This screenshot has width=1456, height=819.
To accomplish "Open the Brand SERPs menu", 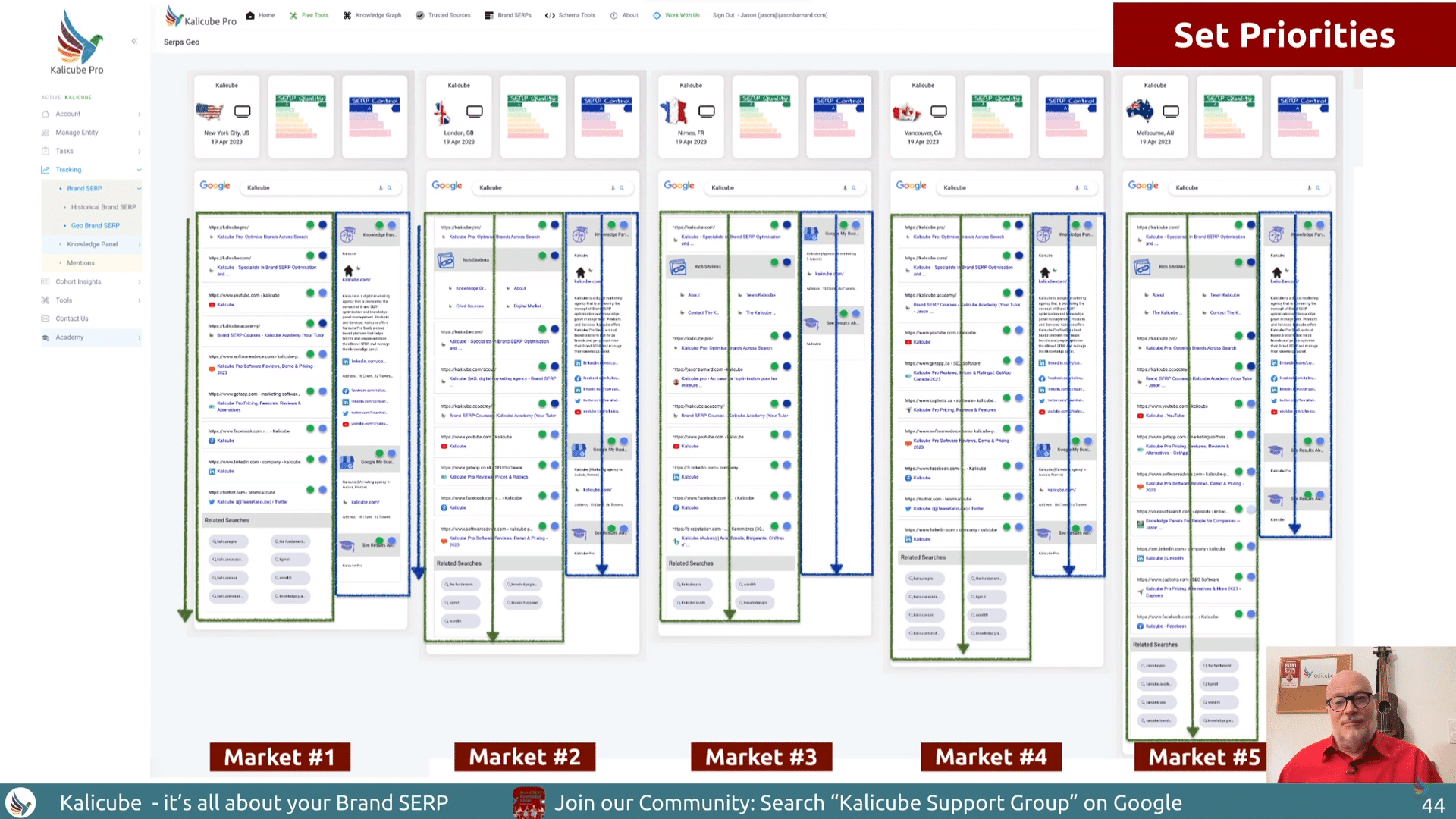I will point(508,15).
